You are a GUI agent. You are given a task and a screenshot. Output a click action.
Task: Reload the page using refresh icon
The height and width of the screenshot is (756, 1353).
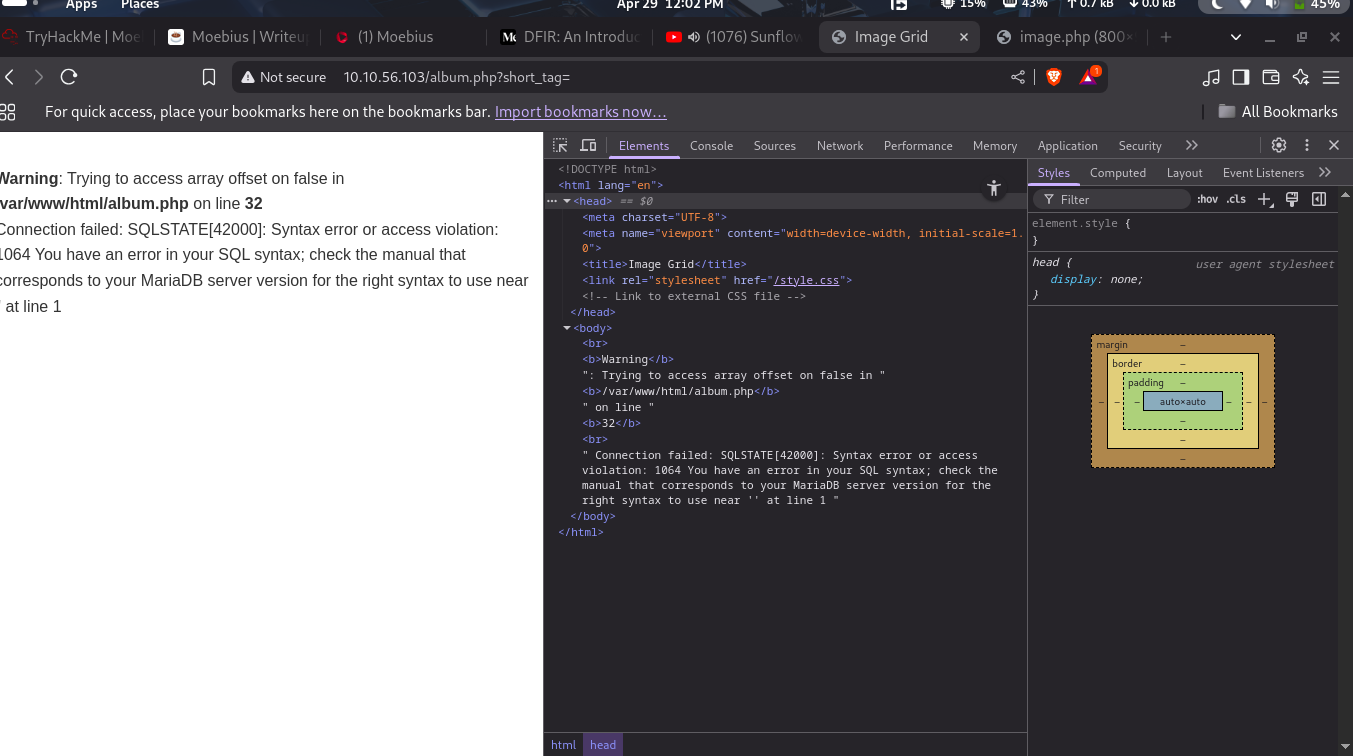(69, 77)
